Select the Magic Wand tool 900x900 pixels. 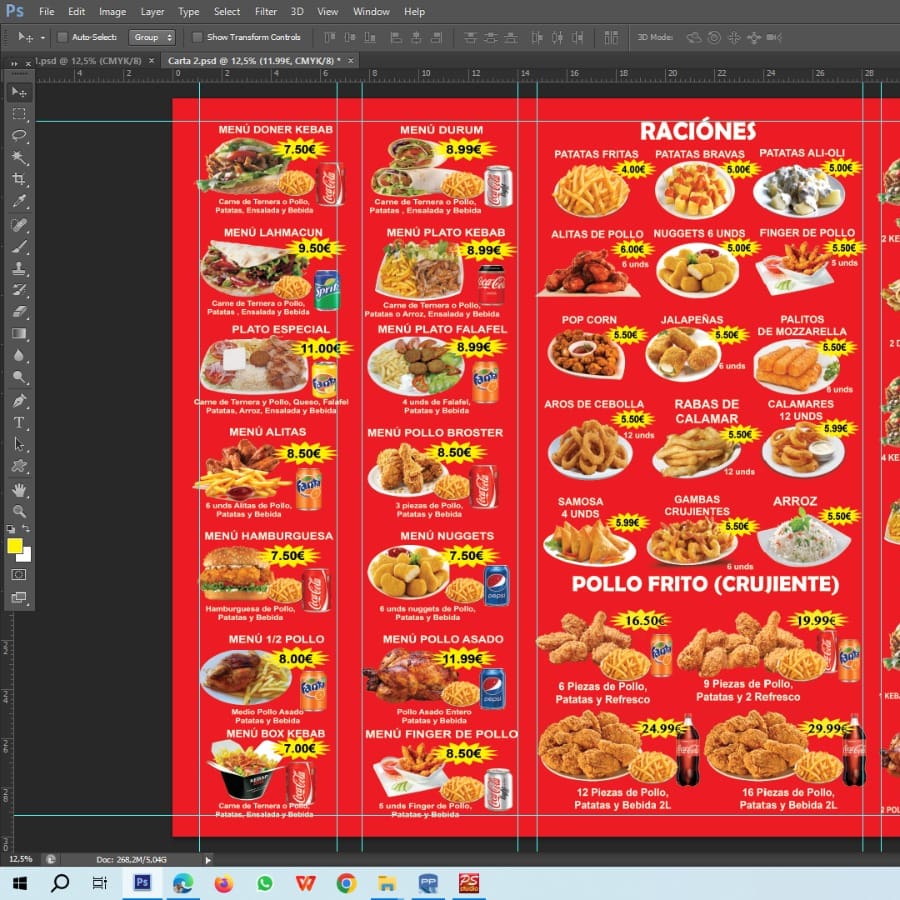click(19, 158)
